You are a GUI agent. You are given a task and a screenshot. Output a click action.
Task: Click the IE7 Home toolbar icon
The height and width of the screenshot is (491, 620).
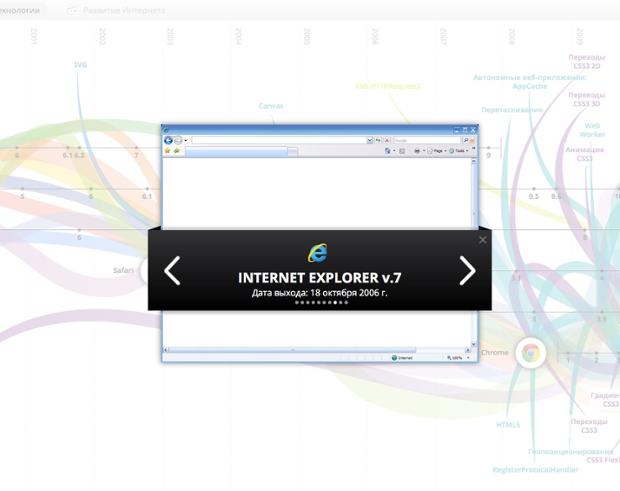pos(388,151)
